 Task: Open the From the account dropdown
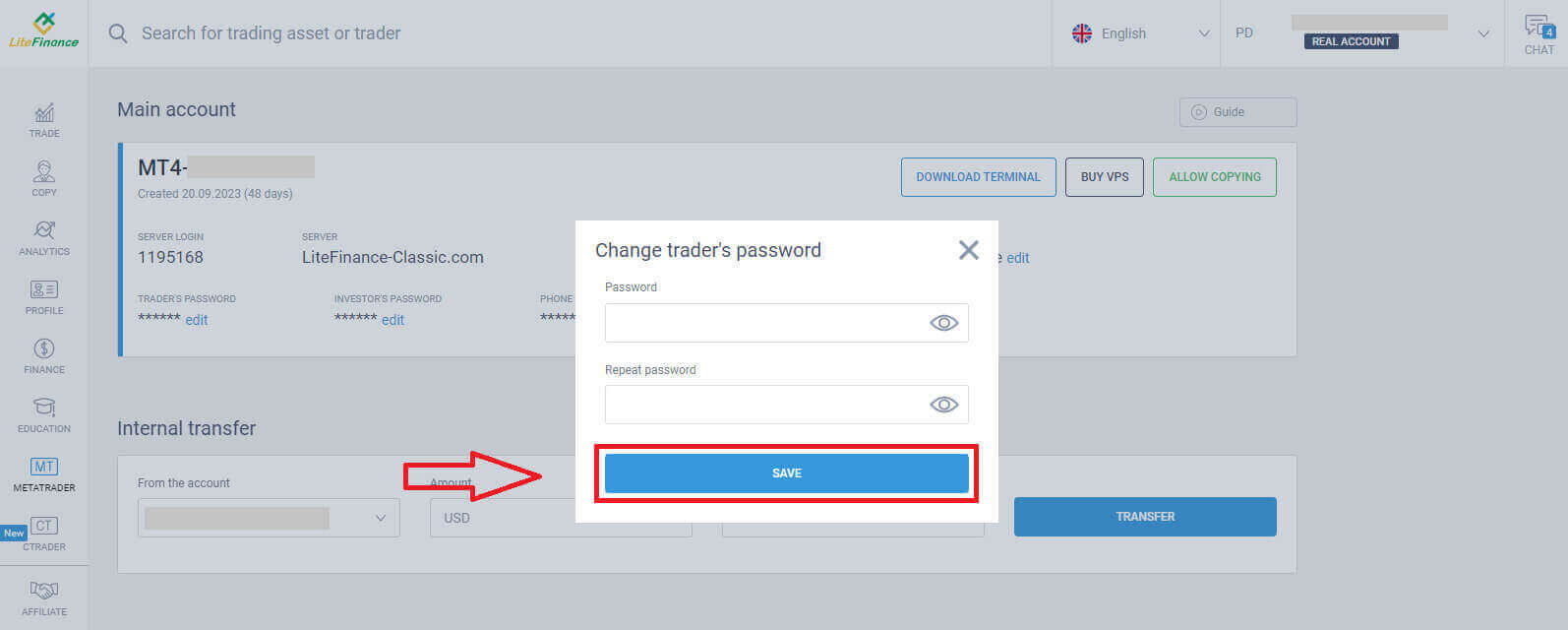pyautogui.click(x=269, y=518)
